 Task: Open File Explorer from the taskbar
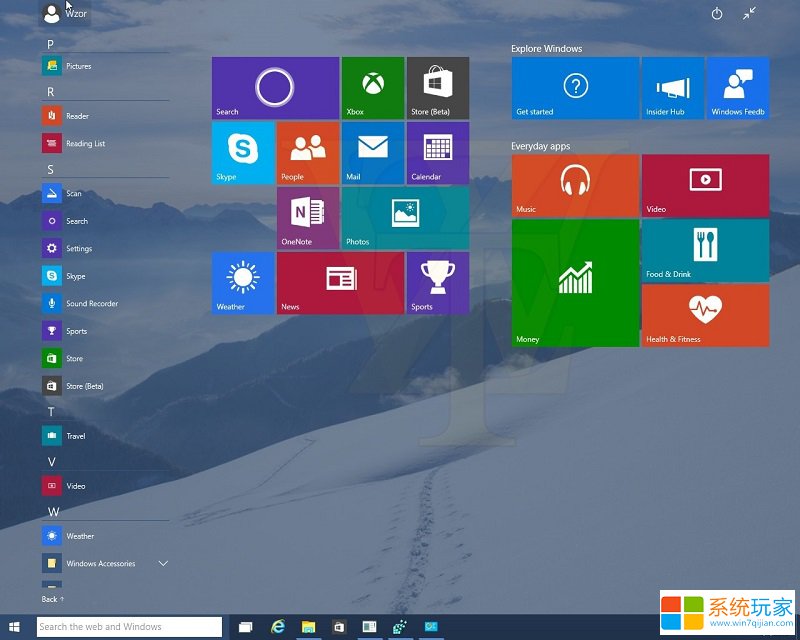pos(308,627)
